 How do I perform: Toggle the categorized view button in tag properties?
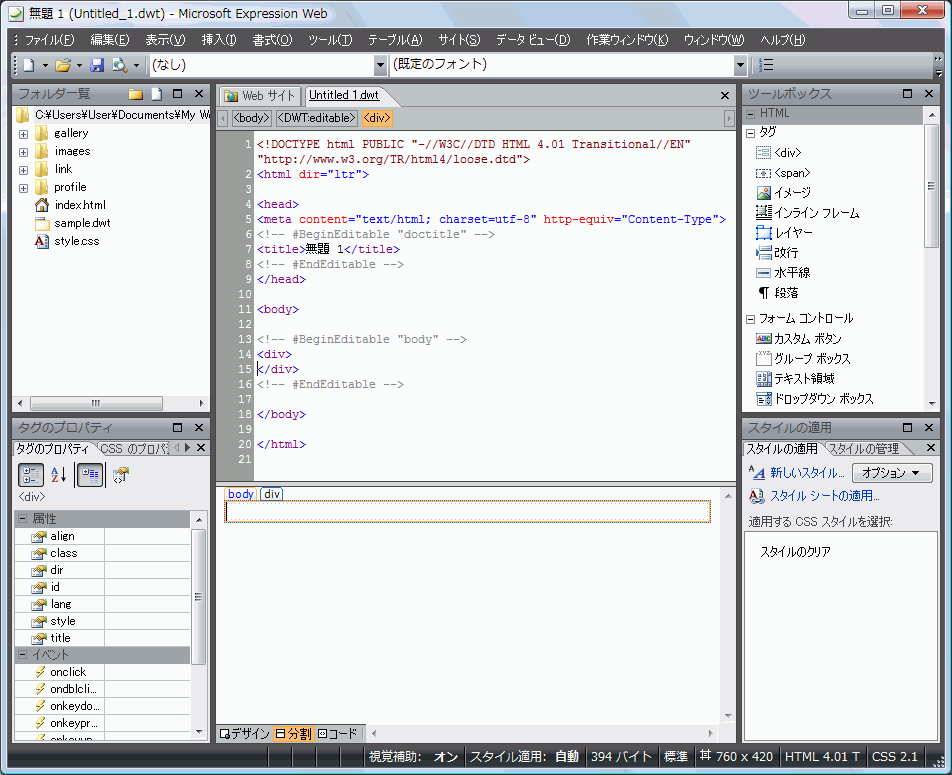point(31,475)
